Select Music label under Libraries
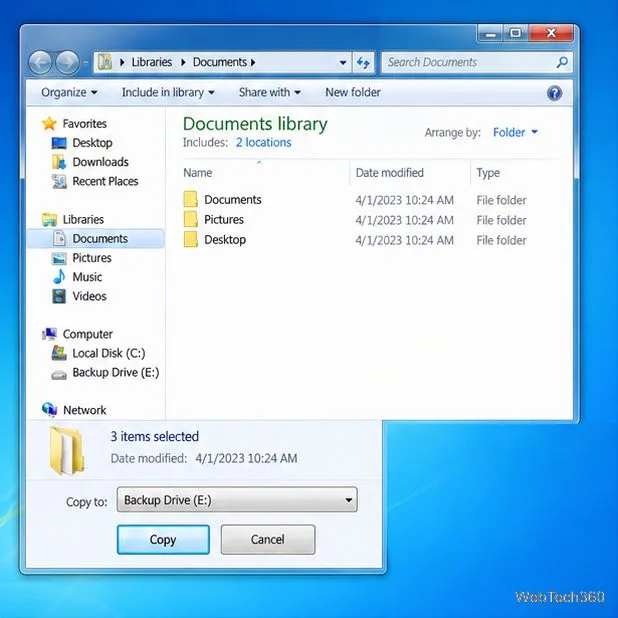 click(87, 277)
